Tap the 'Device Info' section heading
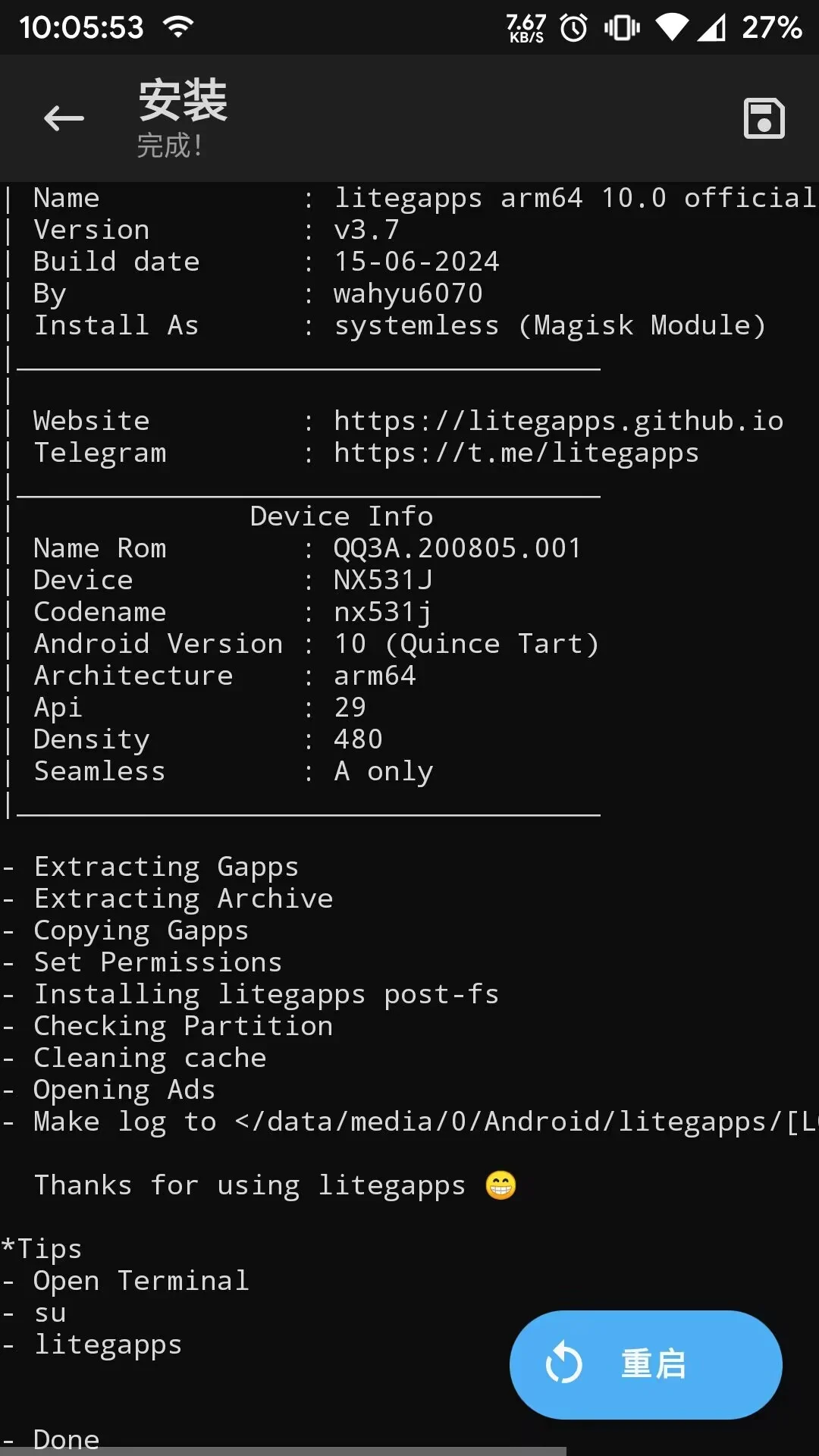Image resolution: width=819 pixels, height=1456 pixels. [x=341, y=516]
